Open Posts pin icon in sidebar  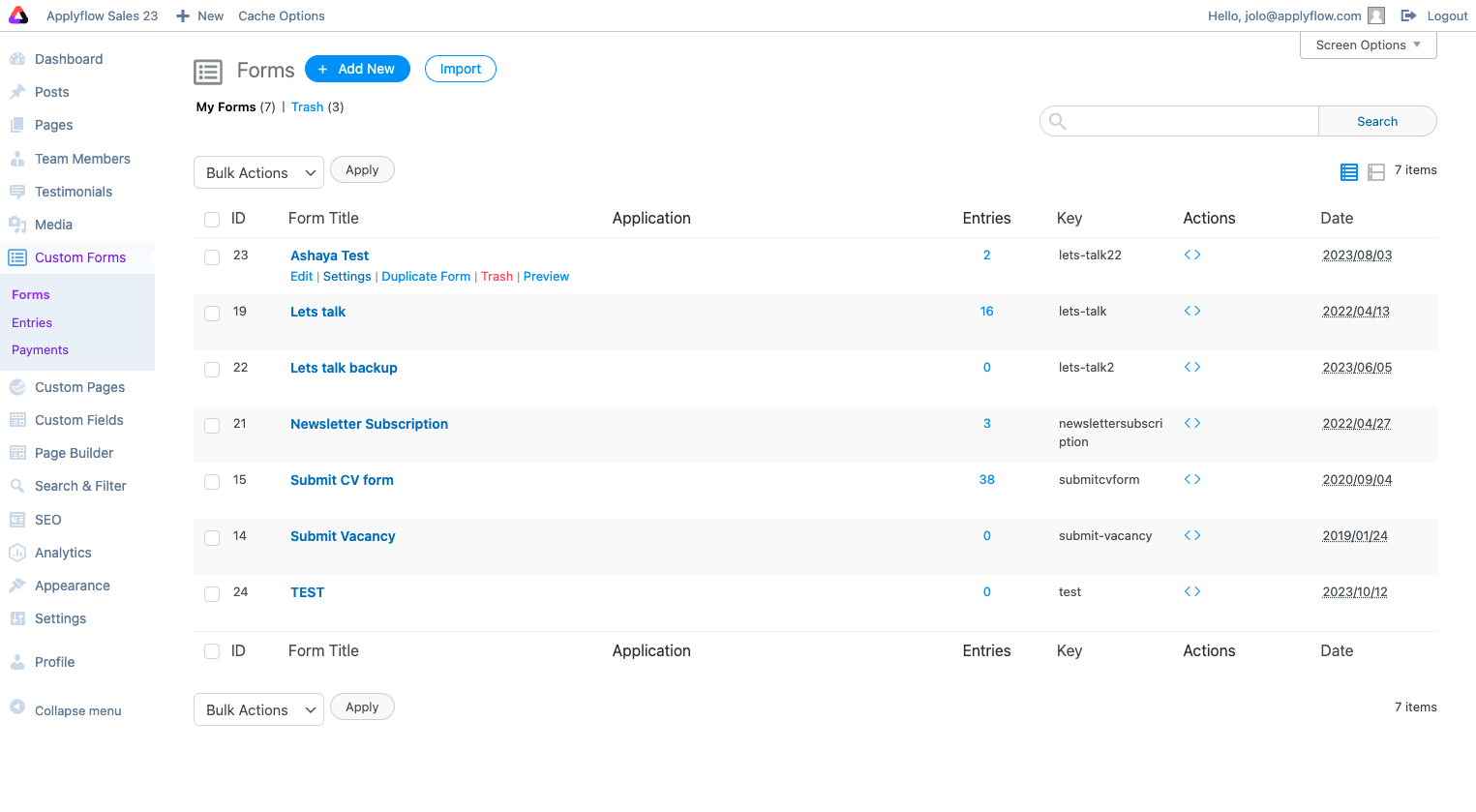click(x=17, y=92)
